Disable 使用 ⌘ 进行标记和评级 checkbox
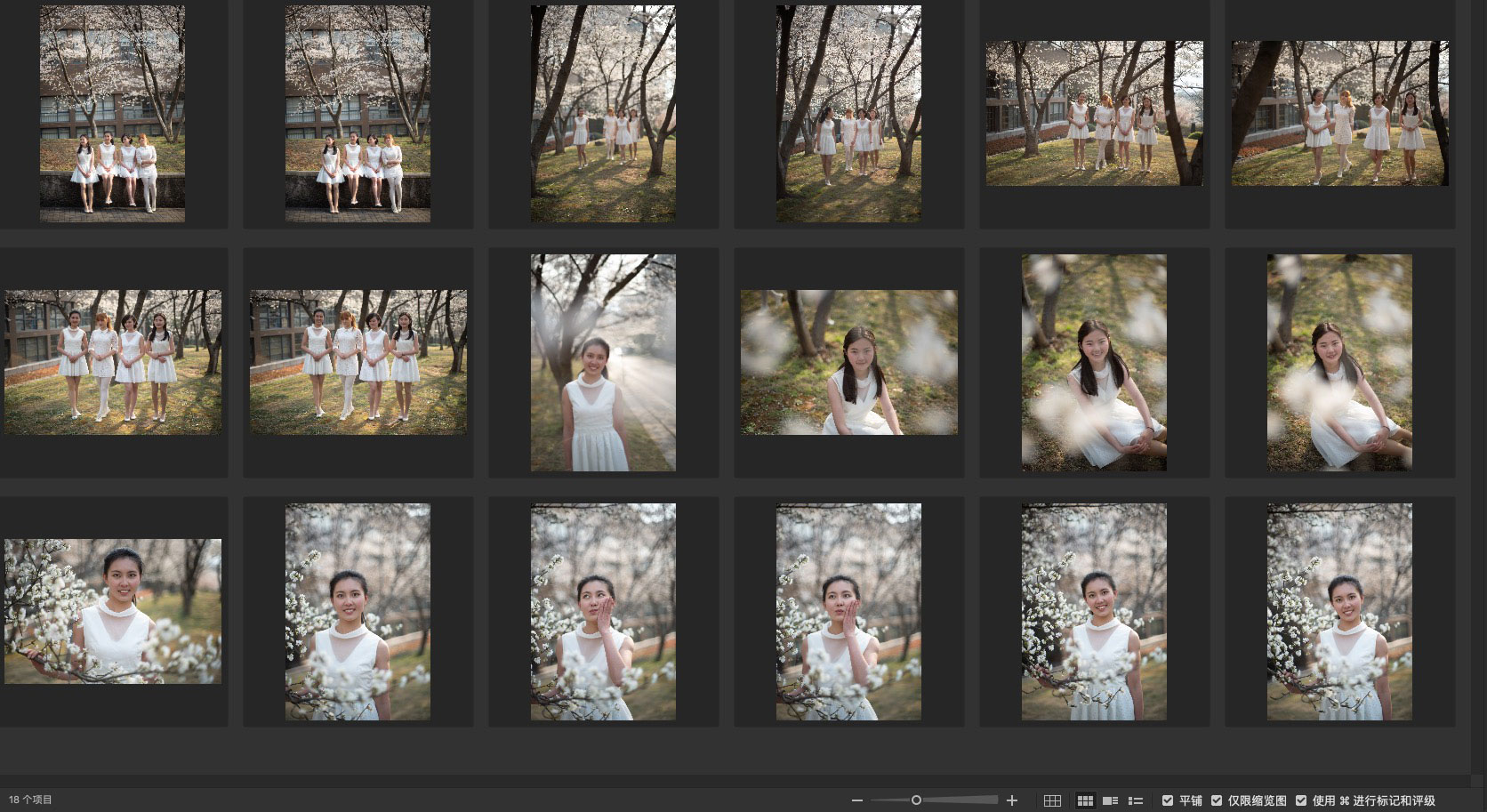1487x812 pixels. tap(1301, 800)
